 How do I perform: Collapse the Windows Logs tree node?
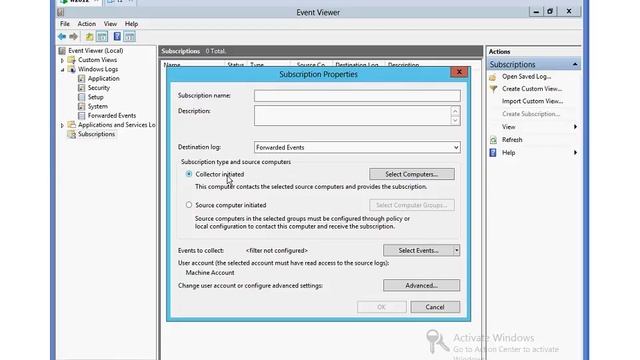pos(62,70)
